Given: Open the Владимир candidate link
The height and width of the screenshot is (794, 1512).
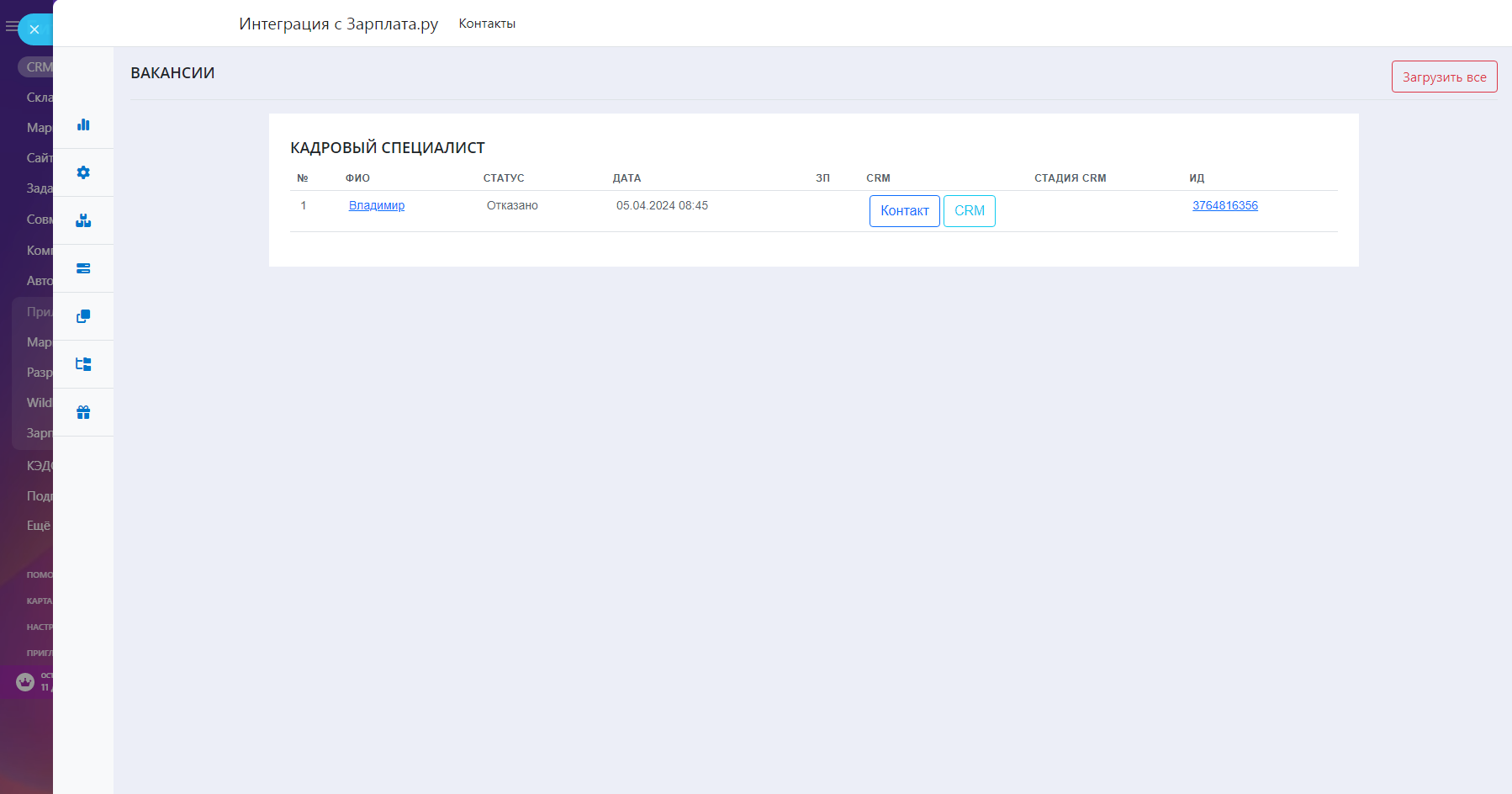Looking at the screenshot, I should (x=377, y=205).
